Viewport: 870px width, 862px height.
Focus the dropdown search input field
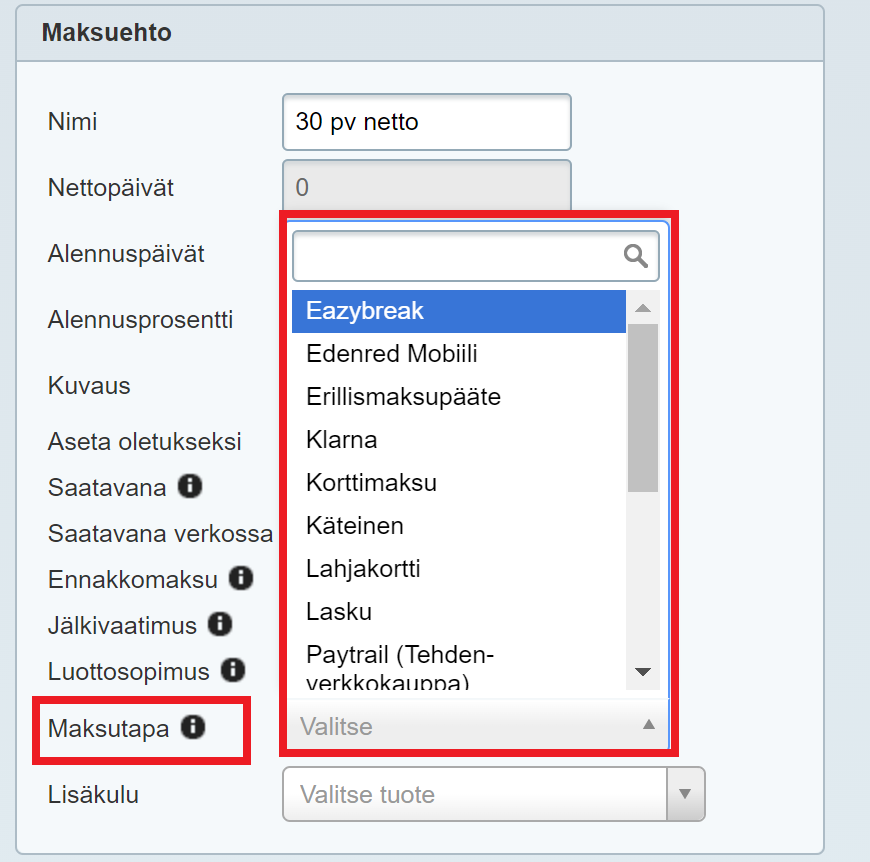(x=476, y=256)
